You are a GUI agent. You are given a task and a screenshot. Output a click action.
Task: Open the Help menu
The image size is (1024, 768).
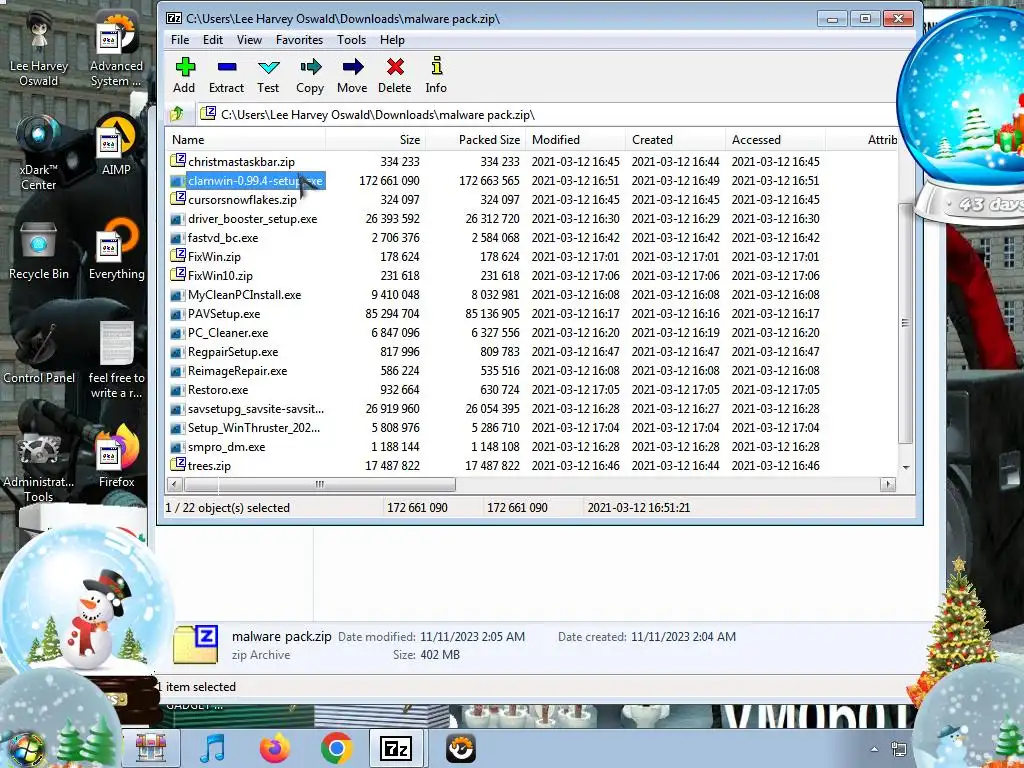point(392,40)
